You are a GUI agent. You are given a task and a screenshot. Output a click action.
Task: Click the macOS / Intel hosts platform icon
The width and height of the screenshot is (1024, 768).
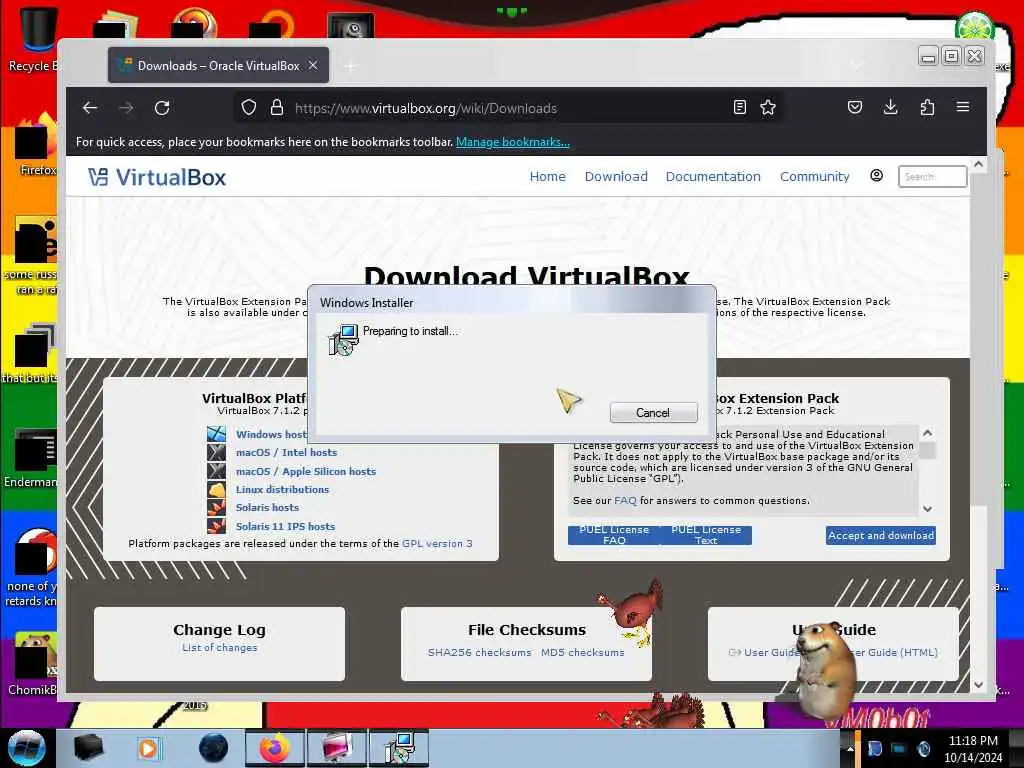click(x=216, y=452)
